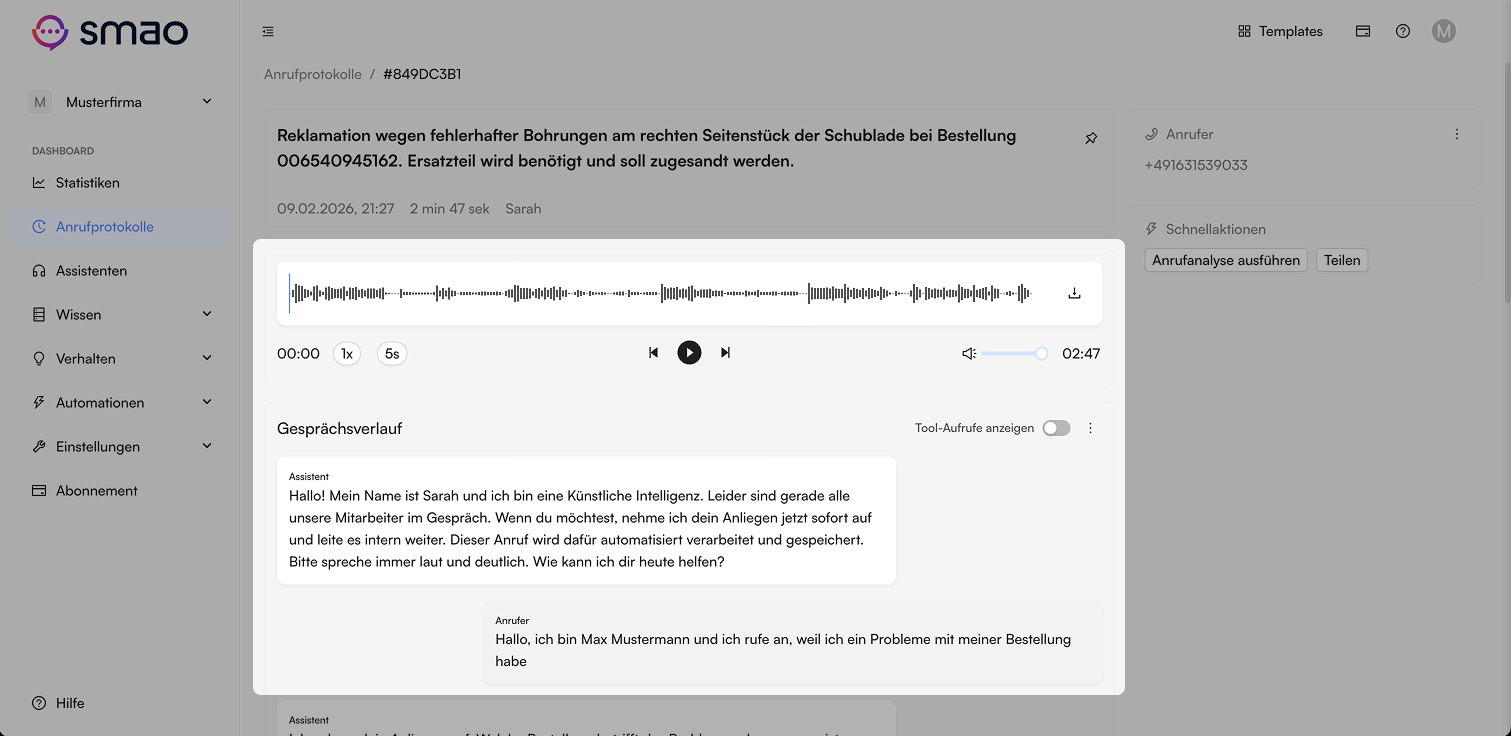This screenshot has width=1511, height=736.
Task: Collapse the sidebar with the toggle icon
Action: click(x=268, y=32)
